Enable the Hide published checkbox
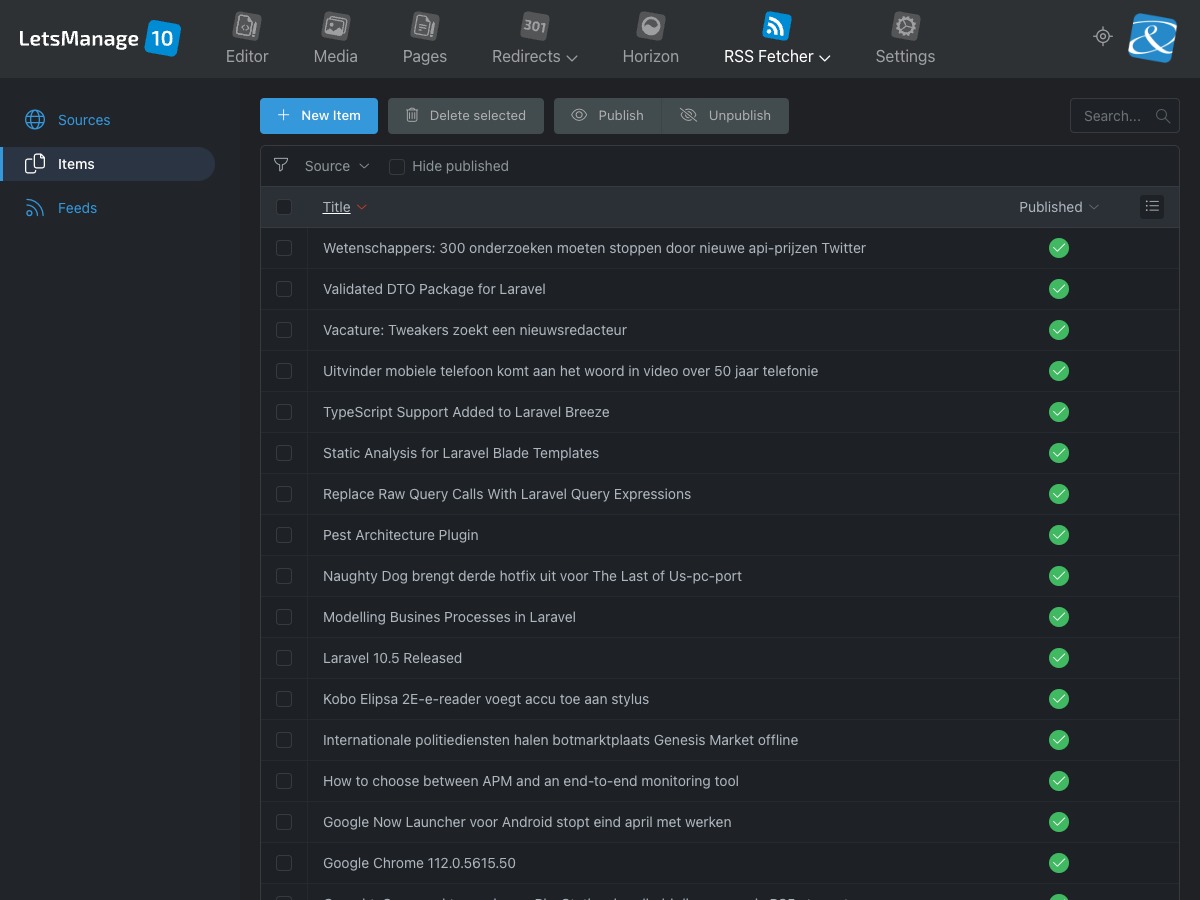 397,167
